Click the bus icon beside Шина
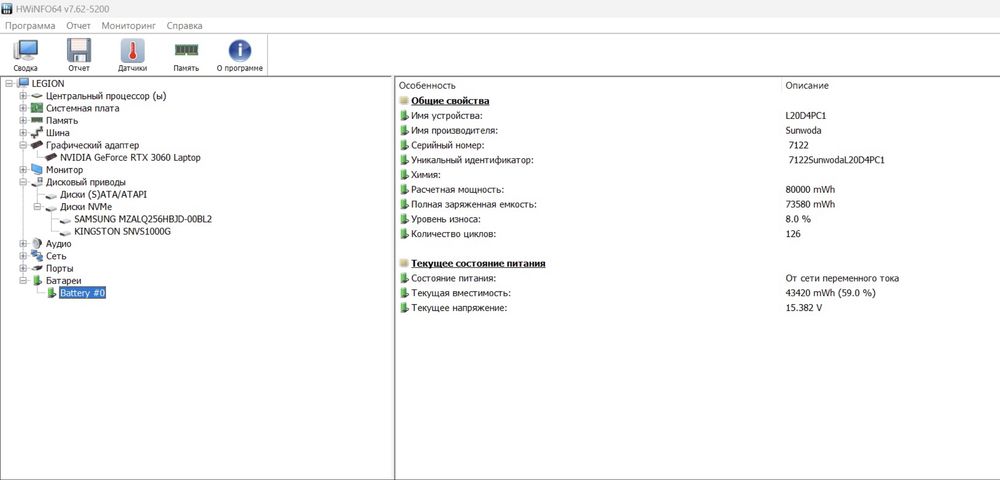The image size is (1000, 480). (x=37, y=133)
